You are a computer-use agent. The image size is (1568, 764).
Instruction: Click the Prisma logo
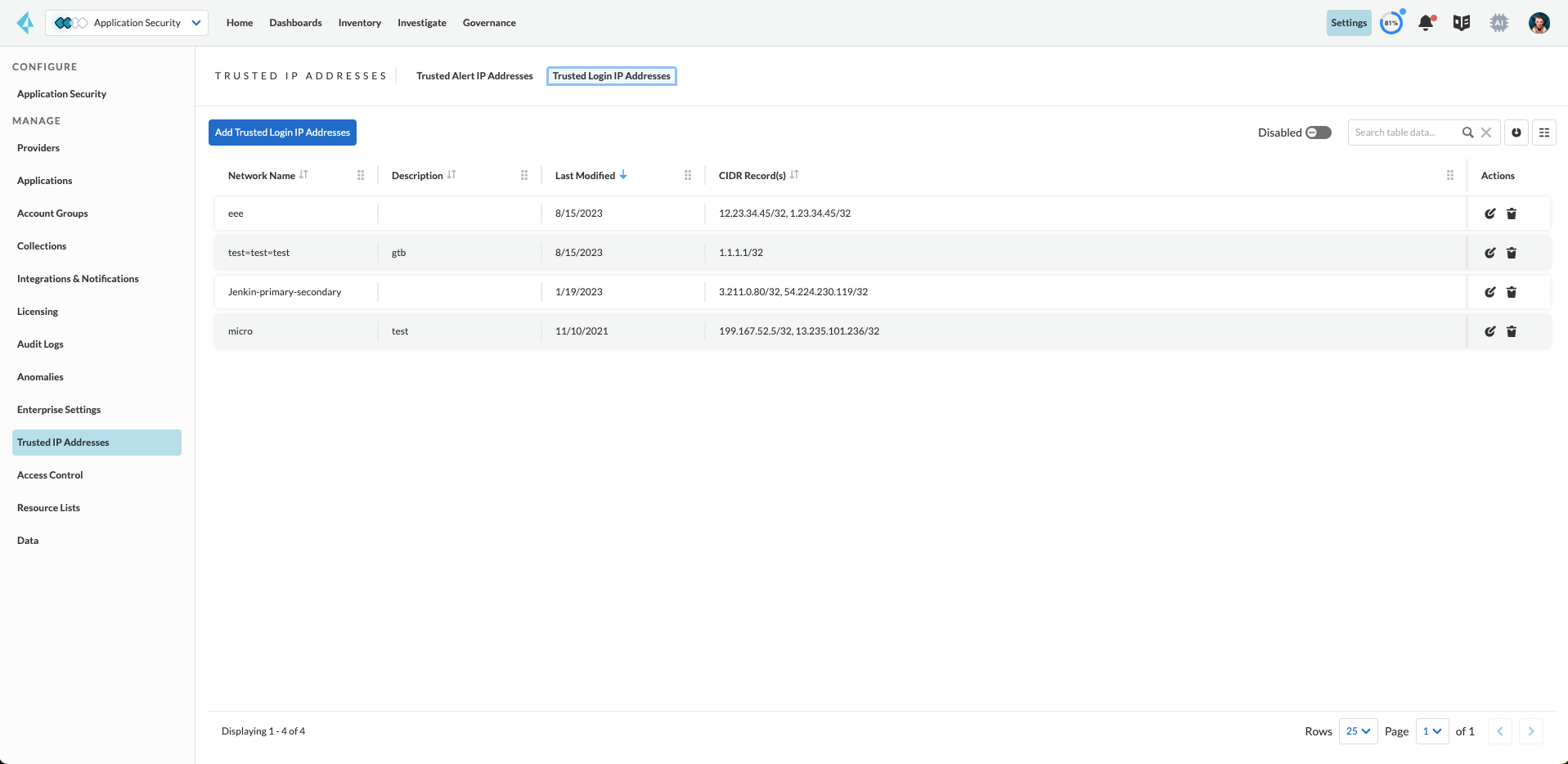click(x=25, y=23)
